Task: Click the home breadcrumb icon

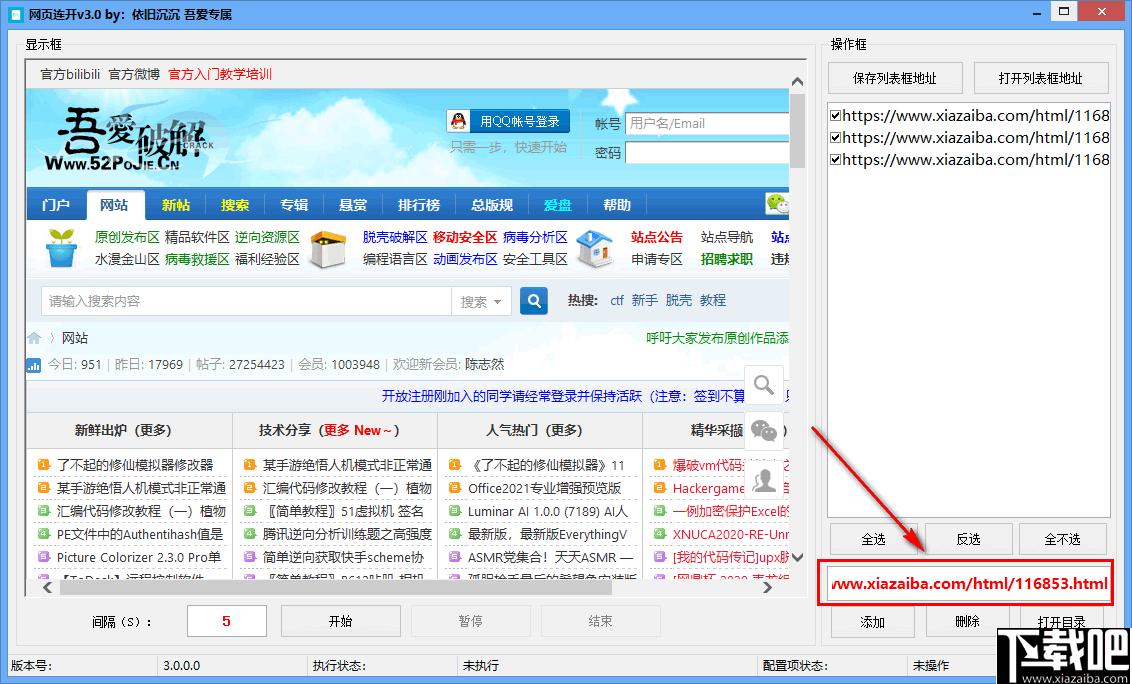Action: [34, 338]
